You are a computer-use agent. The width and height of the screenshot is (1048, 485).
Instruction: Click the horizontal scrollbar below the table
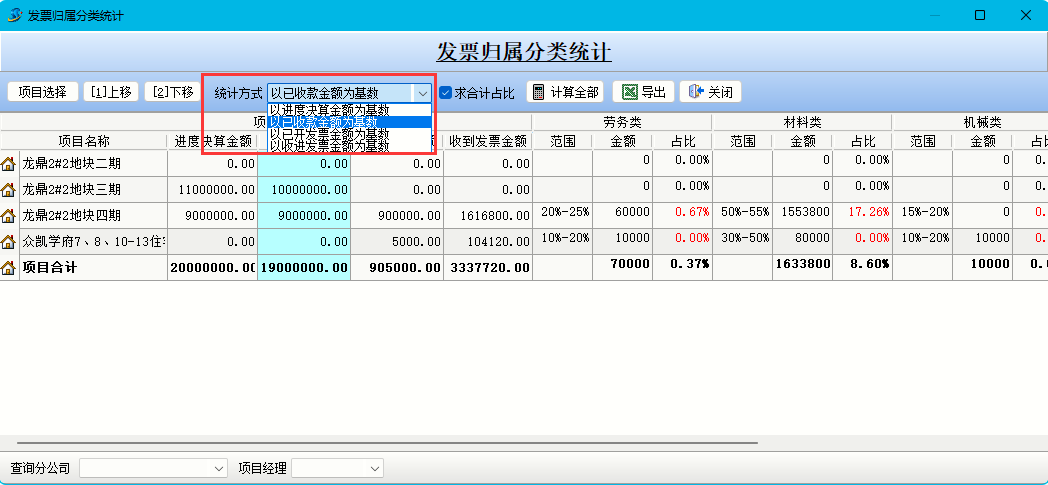tap(380, 442)
